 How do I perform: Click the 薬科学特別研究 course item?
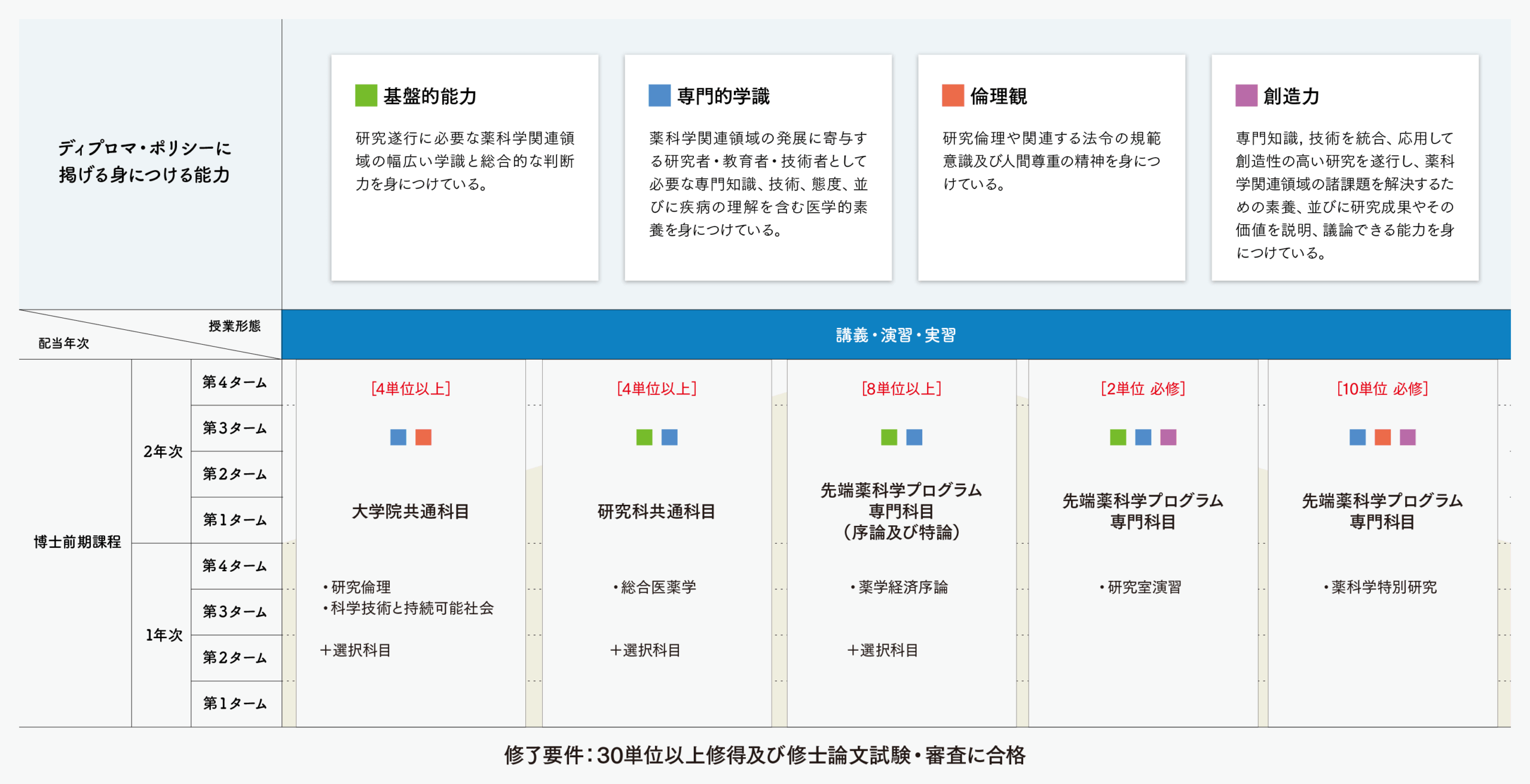click(x=1384, y=587)
